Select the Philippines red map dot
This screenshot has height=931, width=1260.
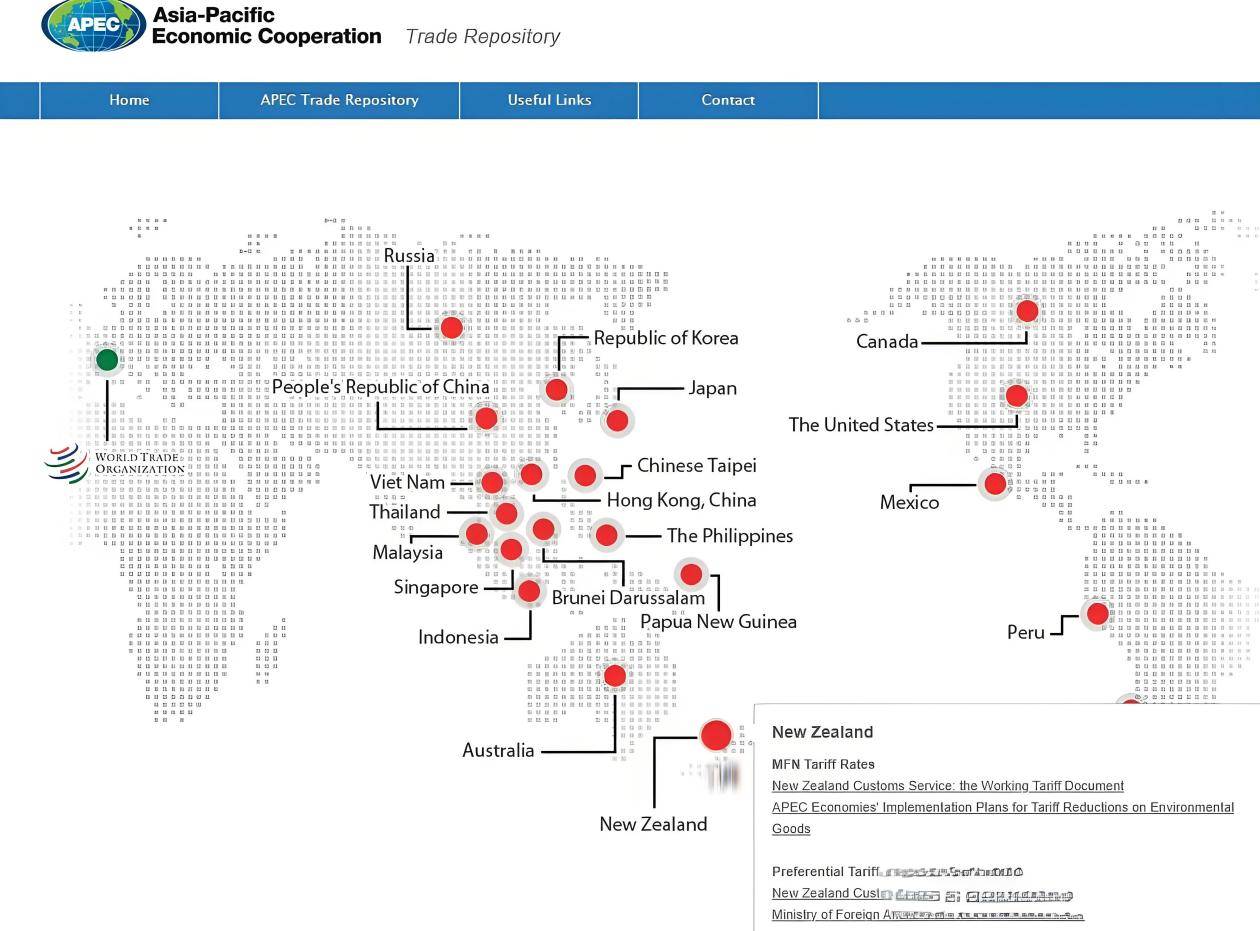[606, 535]
